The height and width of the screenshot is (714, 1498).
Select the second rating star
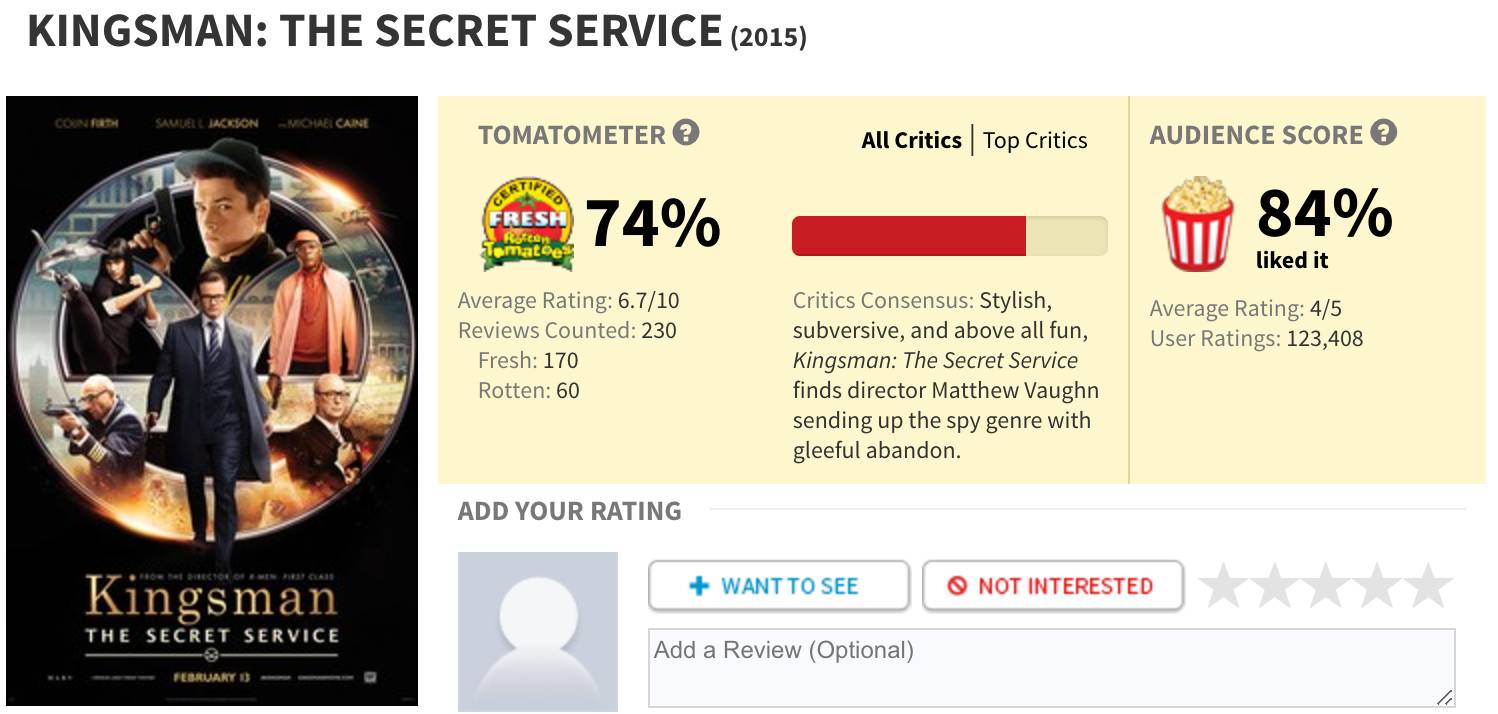click(1276, 586)
